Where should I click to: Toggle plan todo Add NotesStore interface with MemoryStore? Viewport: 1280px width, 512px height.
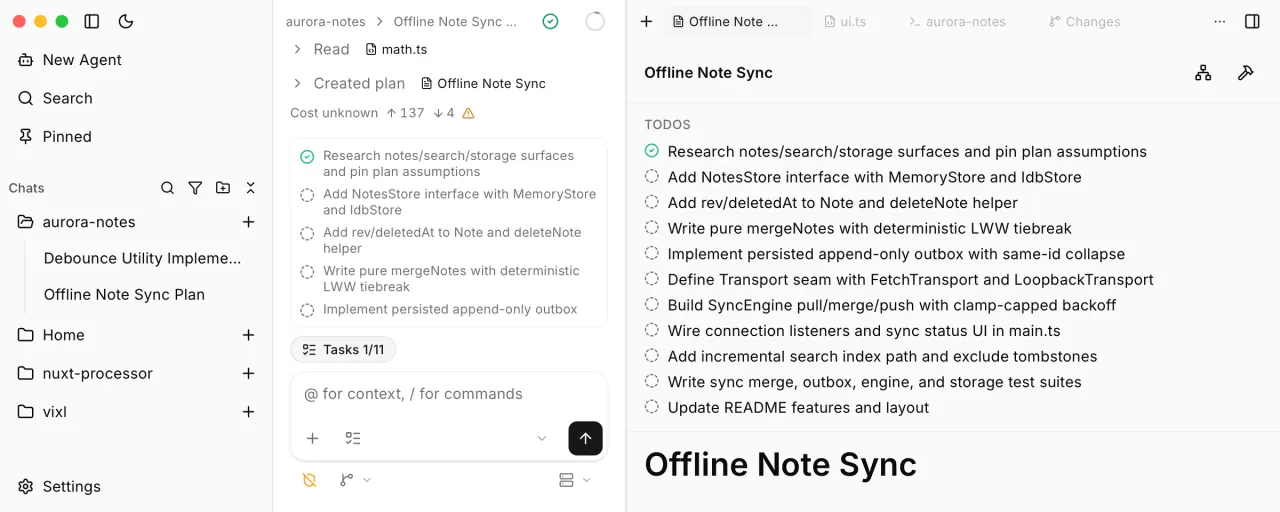pyautogui.click(x=652, y=177)
